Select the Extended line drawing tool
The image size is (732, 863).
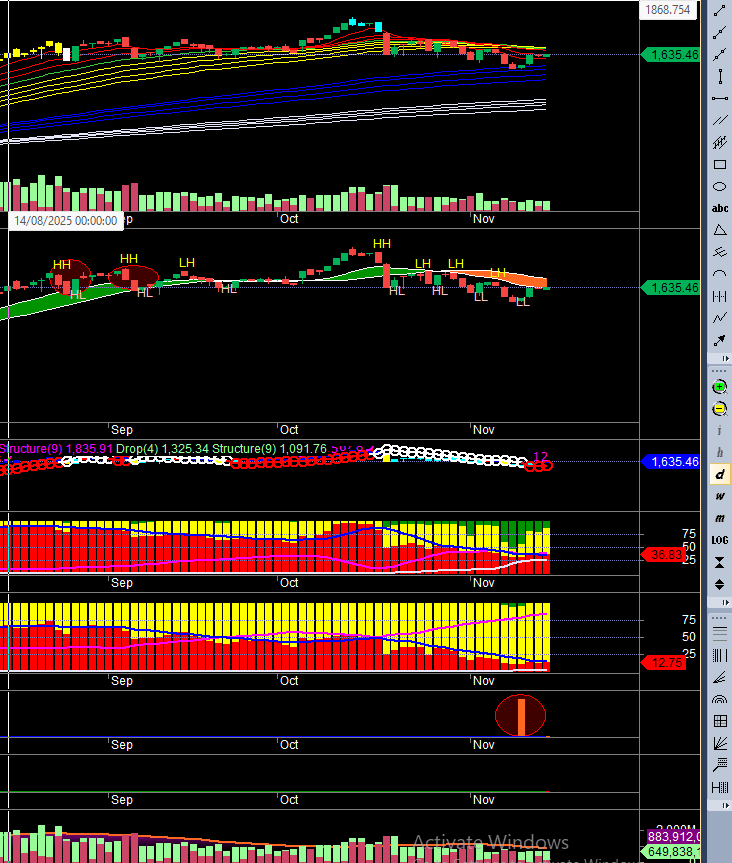719,54
